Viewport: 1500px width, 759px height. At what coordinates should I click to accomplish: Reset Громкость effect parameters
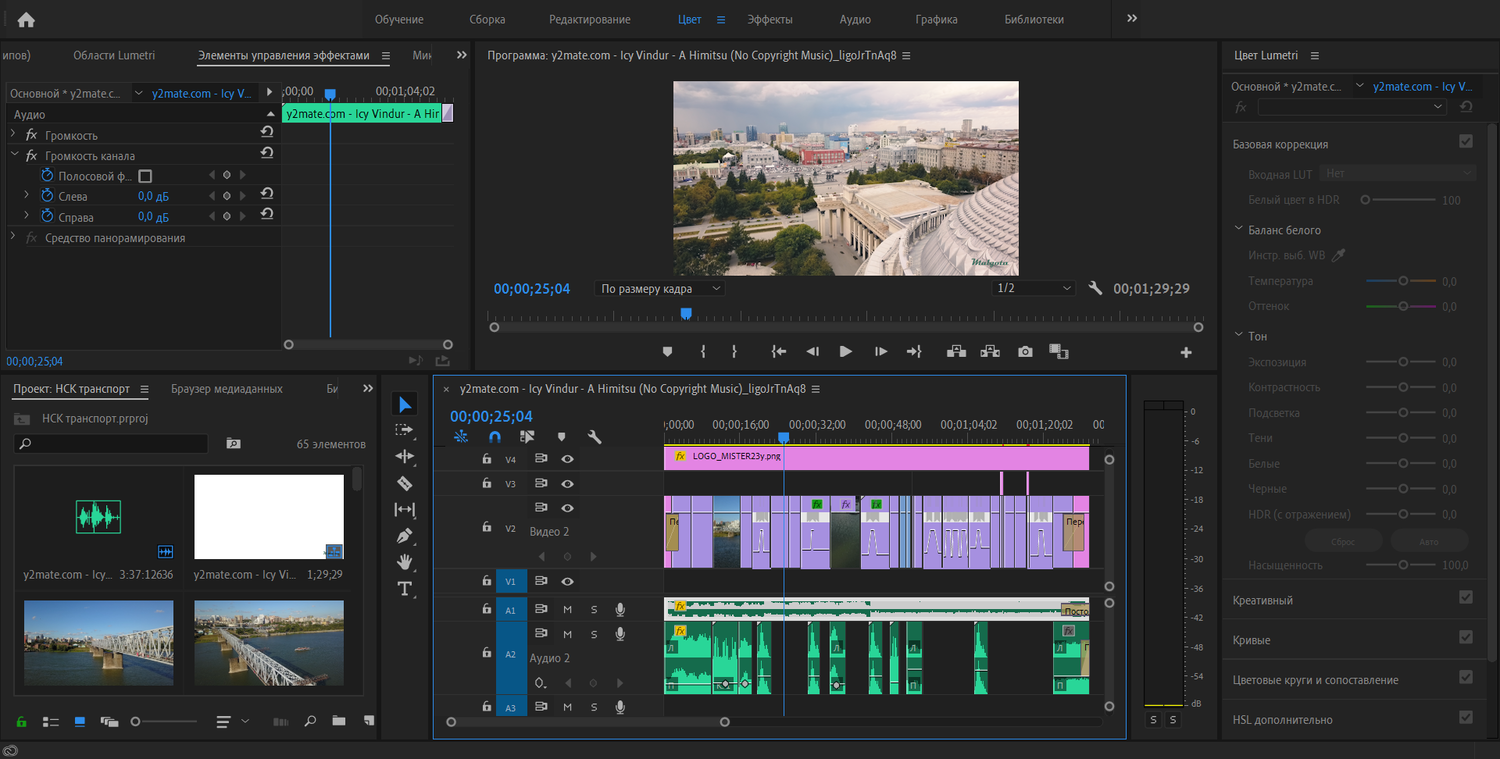click(267, 132)
